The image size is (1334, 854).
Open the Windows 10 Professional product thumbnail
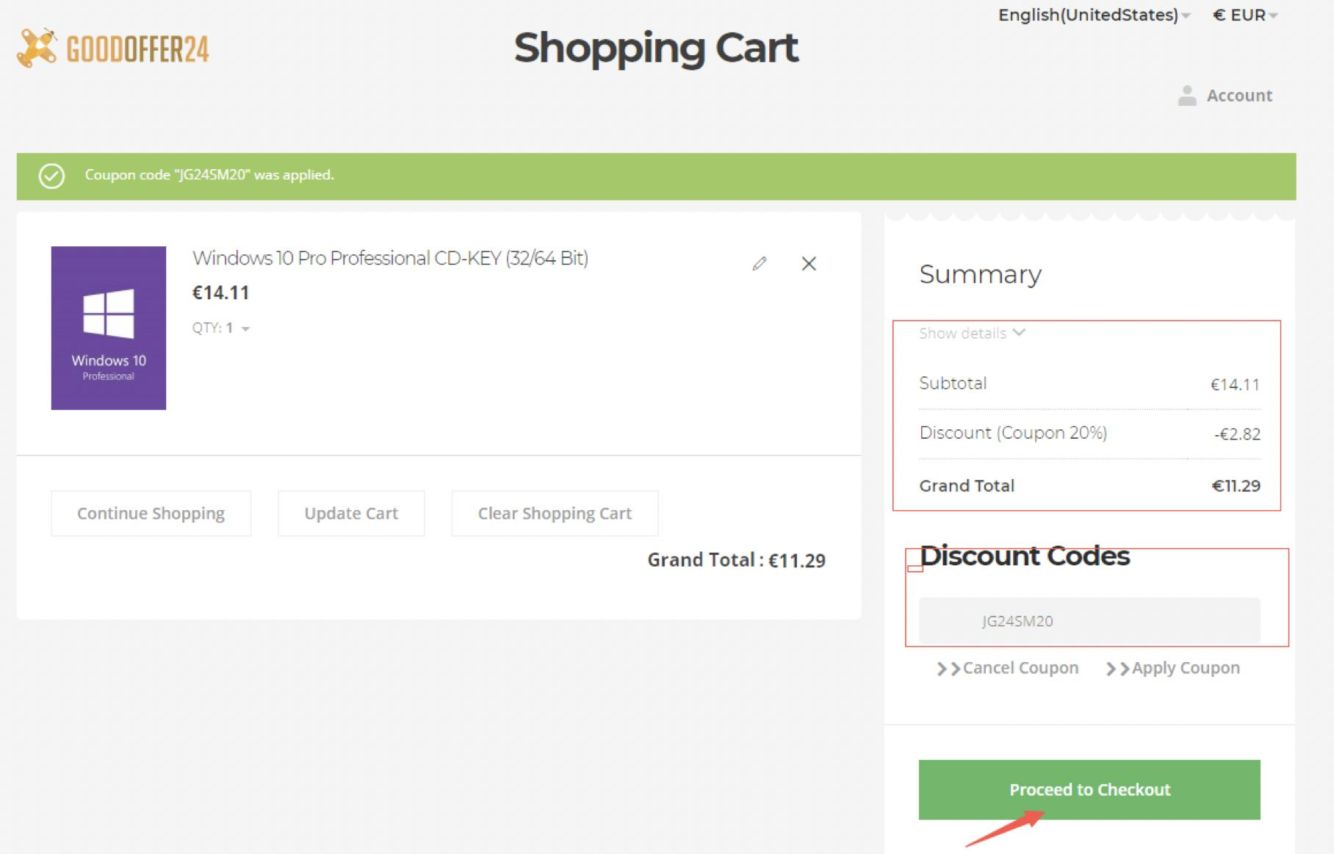[108, 328]
